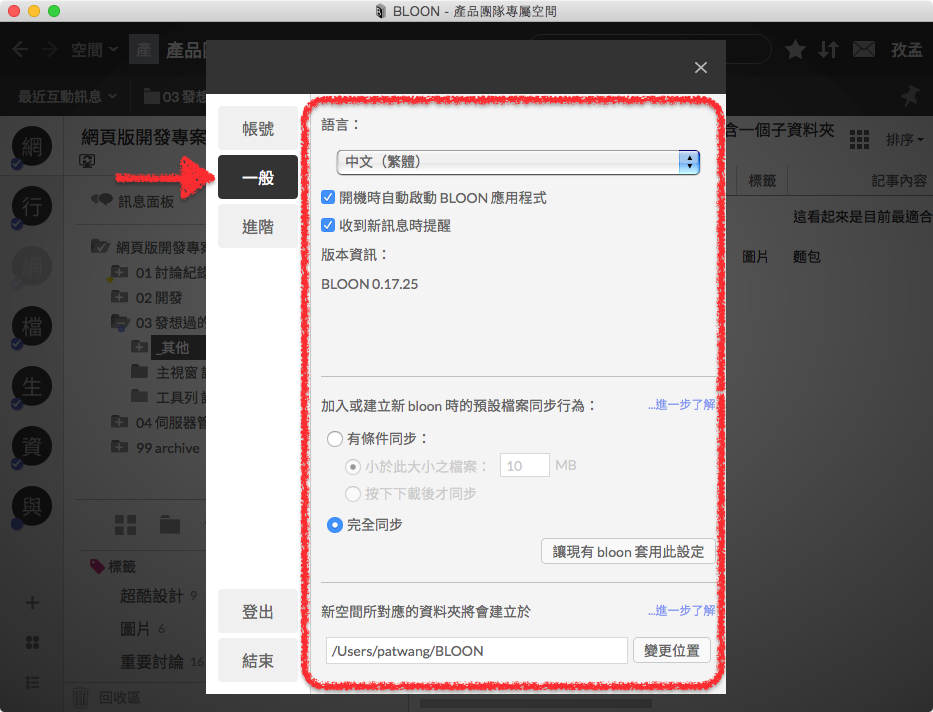Click the file size MB input field
Viewport: 933px width, 712px height.
524,465
